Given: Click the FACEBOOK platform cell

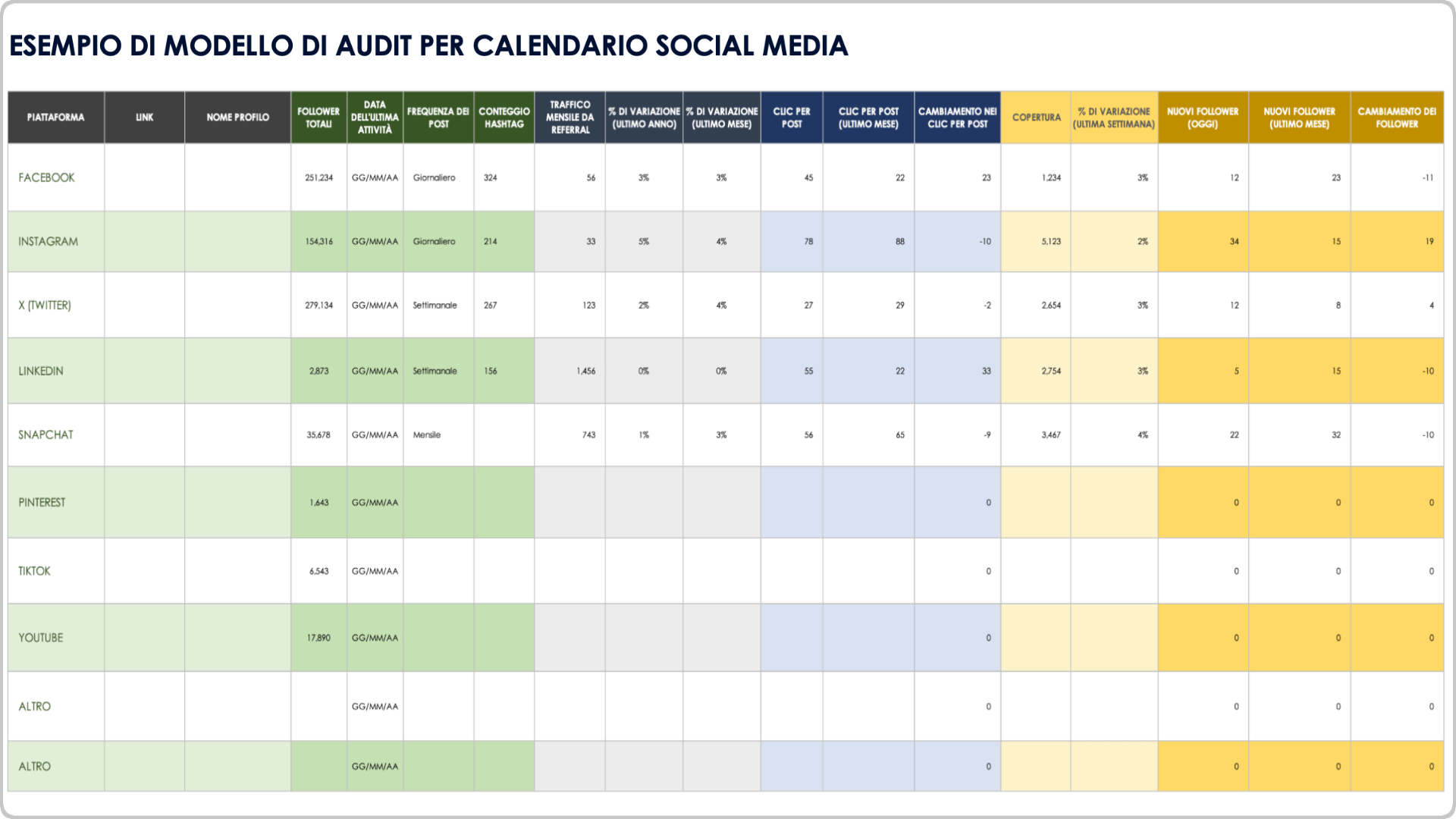Looking at the screenshot, I should 56,177.
